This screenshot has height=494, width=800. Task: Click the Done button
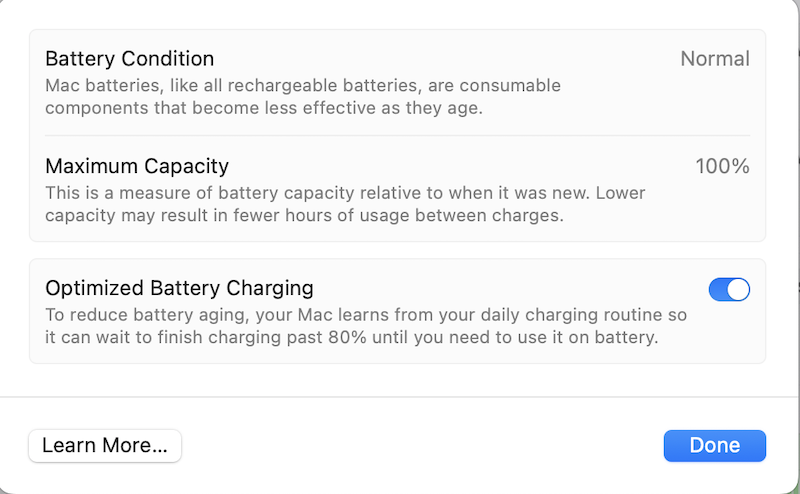(714, 446)
